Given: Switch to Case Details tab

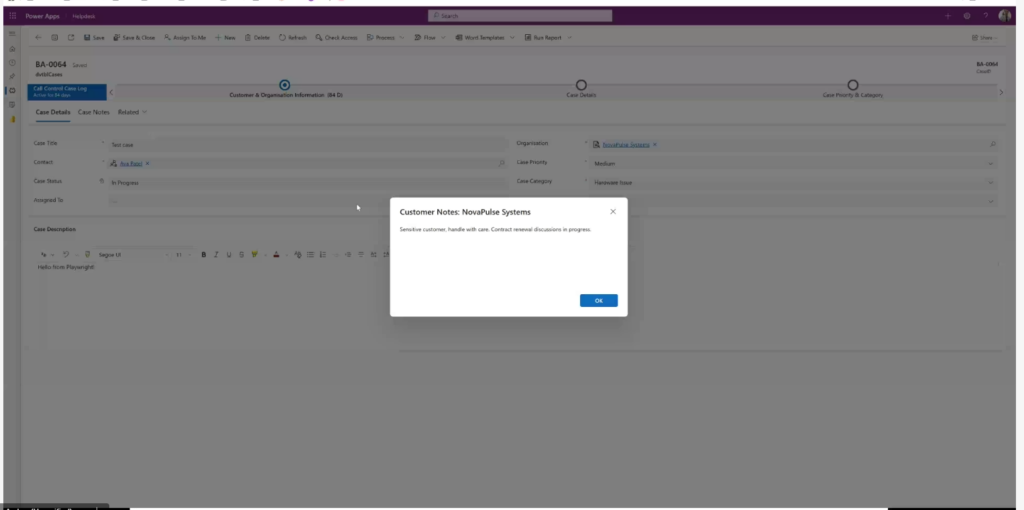Looking at the screenshot, I should [x=53, y=112].
